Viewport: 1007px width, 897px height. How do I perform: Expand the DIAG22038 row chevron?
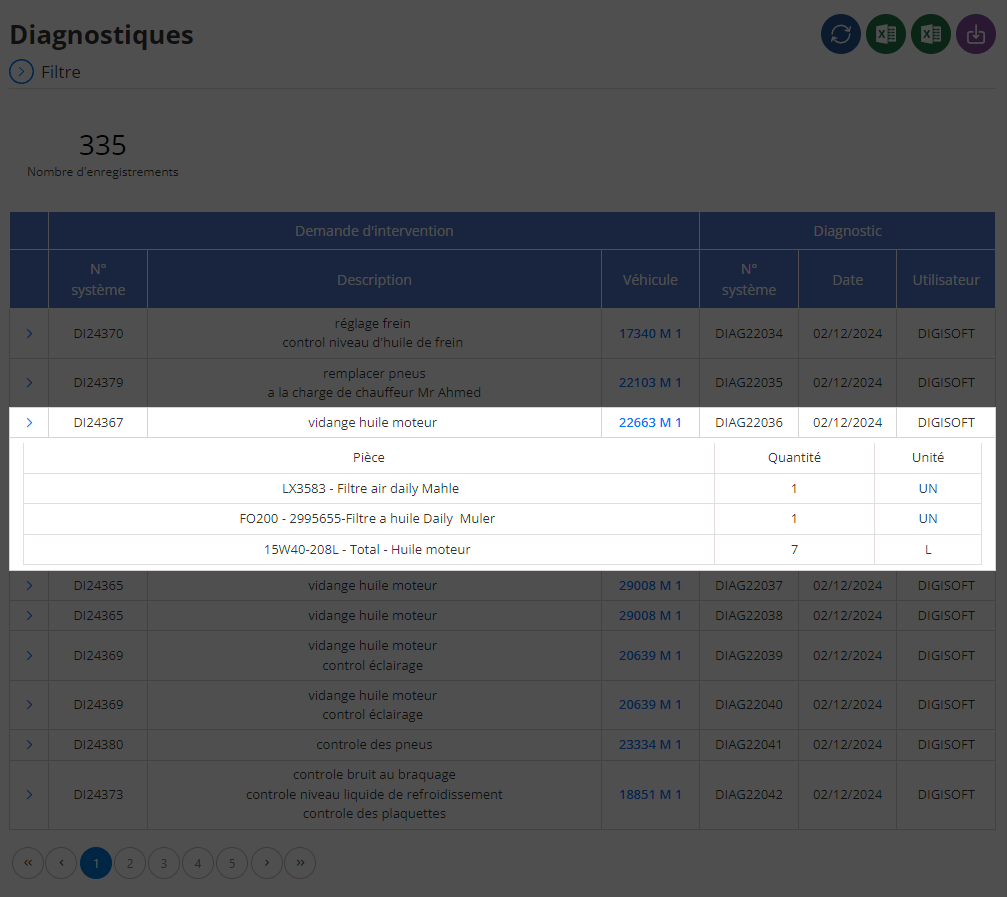click(30, 616)
